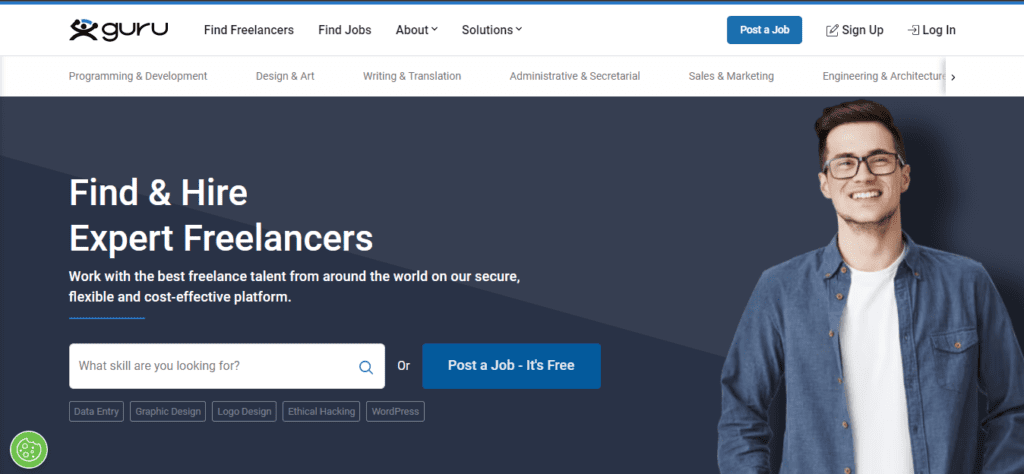Image resolution: width=1024 pixels, height=474 pixels.
Task: Choose the Graphic Design skill tag
Action: (168, 411)
